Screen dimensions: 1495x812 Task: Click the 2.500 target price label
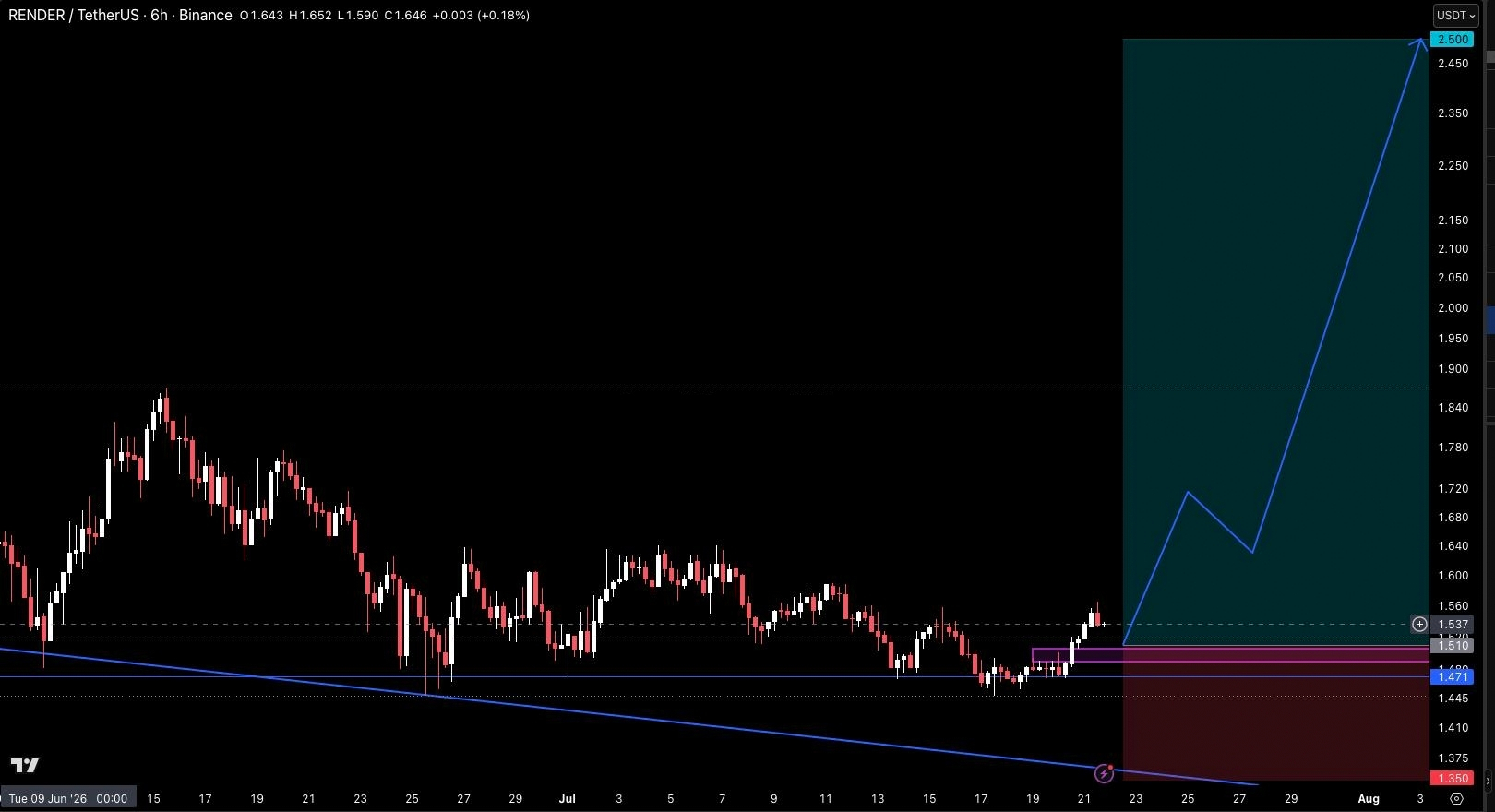pyautogui.click(x=1453, y=40)
